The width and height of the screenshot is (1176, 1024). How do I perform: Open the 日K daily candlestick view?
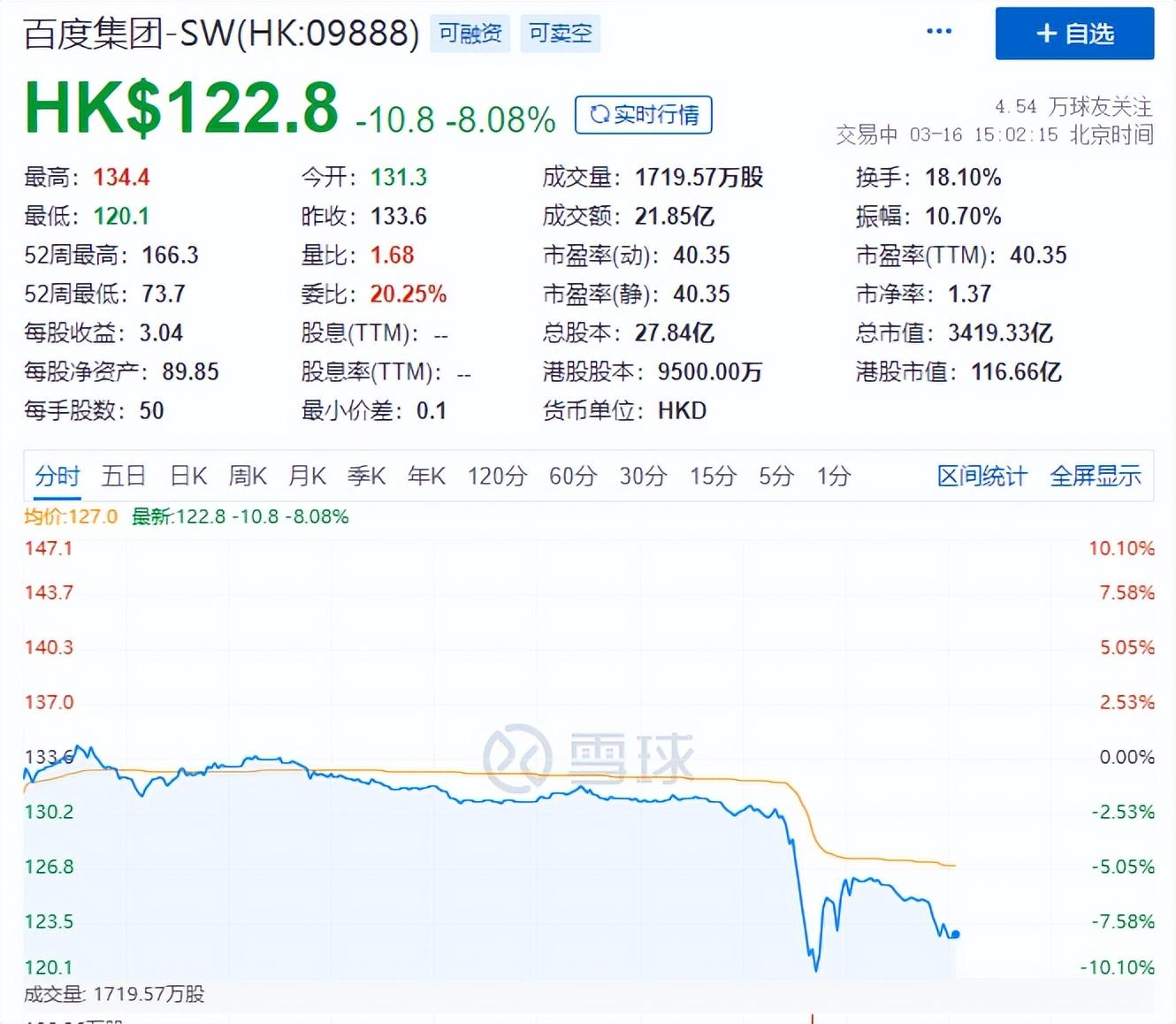(187, 476)
